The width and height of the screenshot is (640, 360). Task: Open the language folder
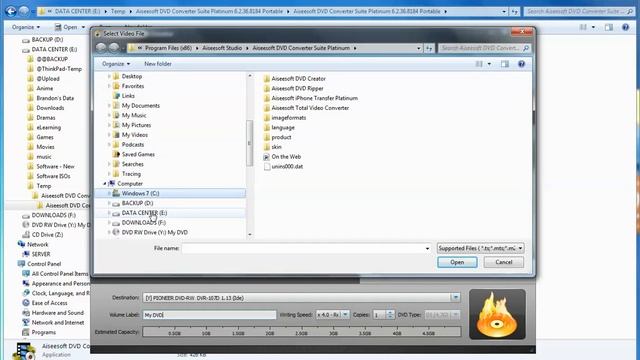point(279,127)
